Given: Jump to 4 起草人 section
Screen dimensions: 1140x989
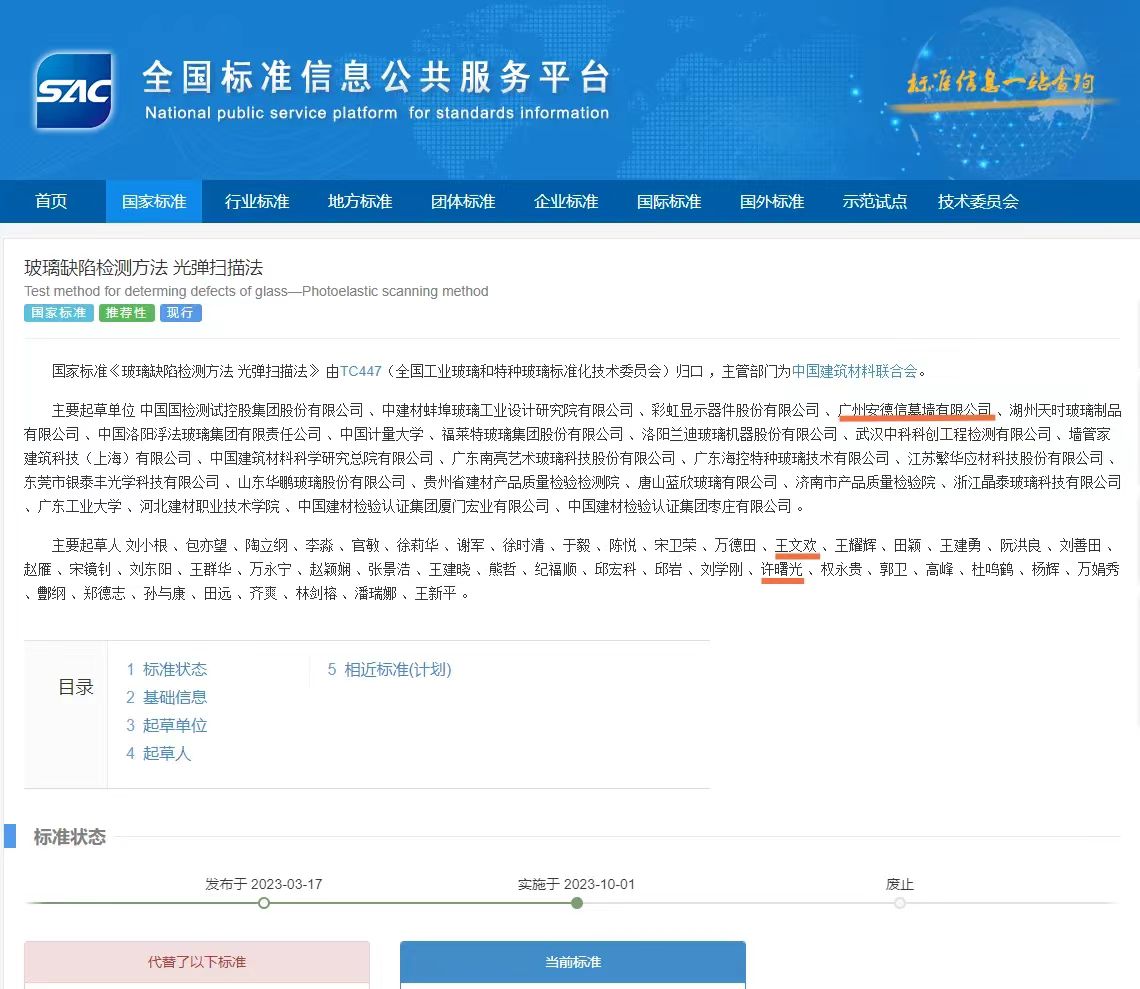Looking at the screenshot, I should [x=158, y=753].
